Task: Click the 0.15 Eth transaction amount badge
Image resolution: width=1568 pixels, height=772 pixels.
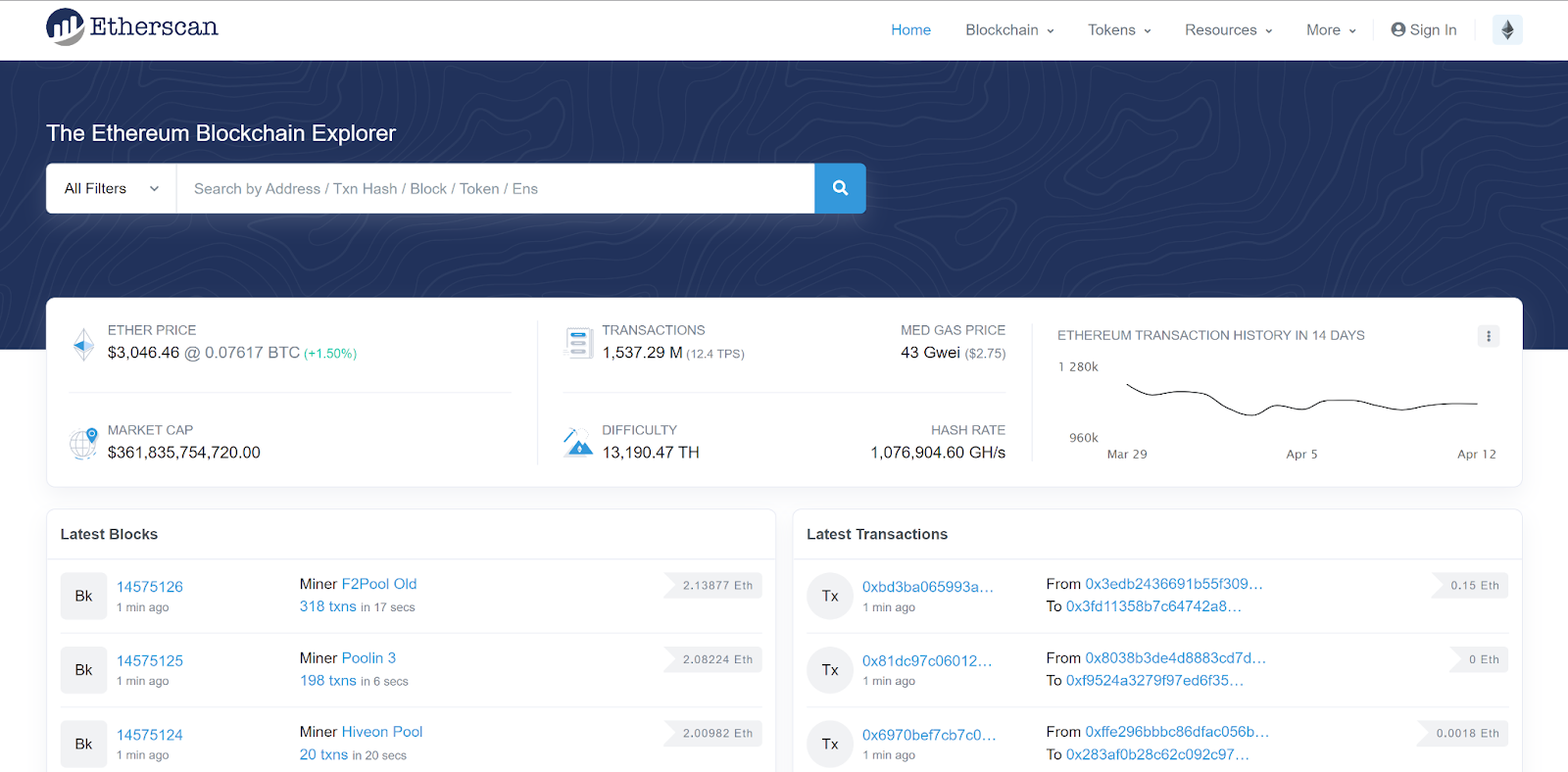Action: click(x=1471, y=586)
